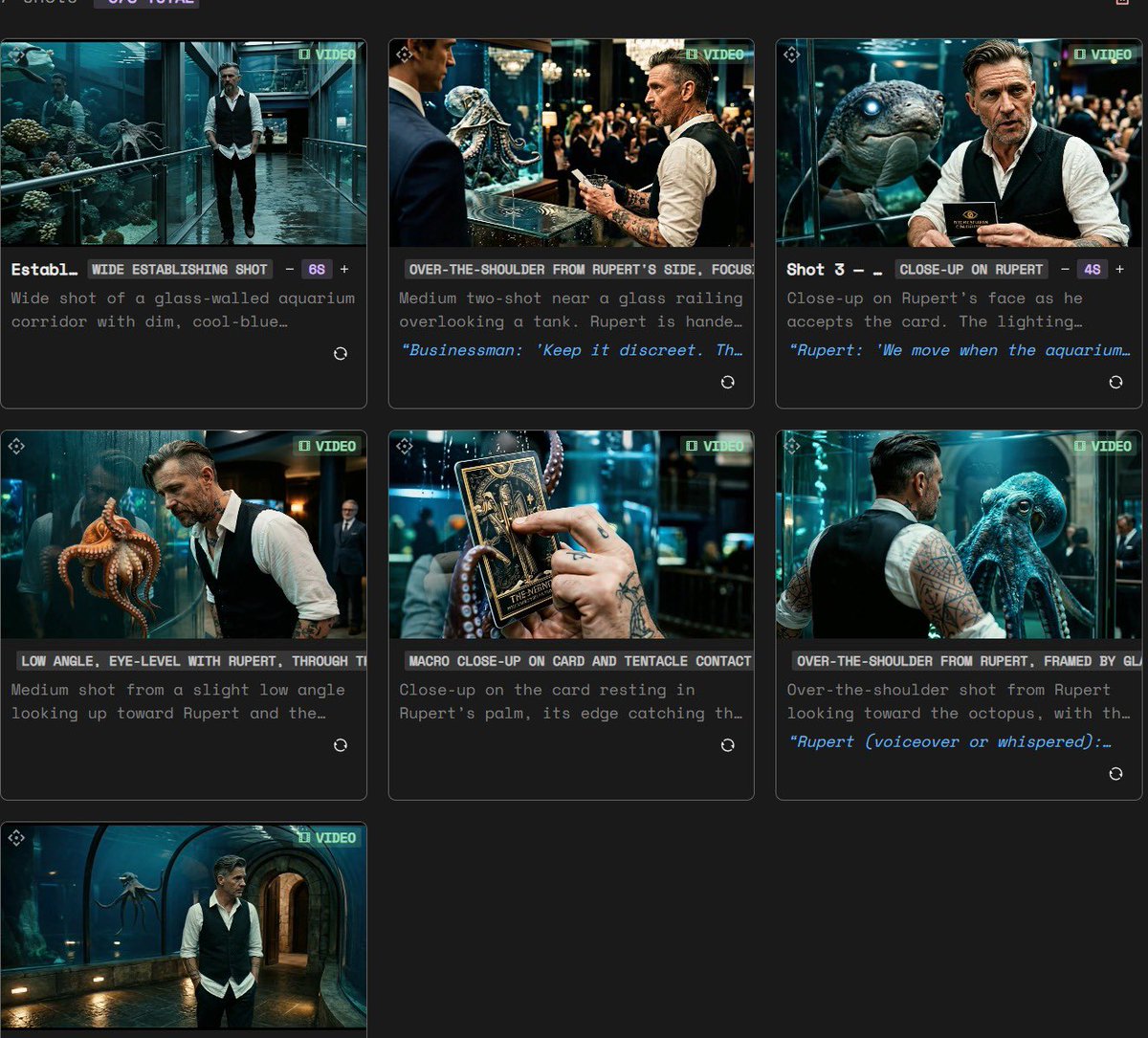Screen dimensions: 1148x1038
Task: Open the tarot card and tentacle thumbnail
Action: tap(571, 534)
